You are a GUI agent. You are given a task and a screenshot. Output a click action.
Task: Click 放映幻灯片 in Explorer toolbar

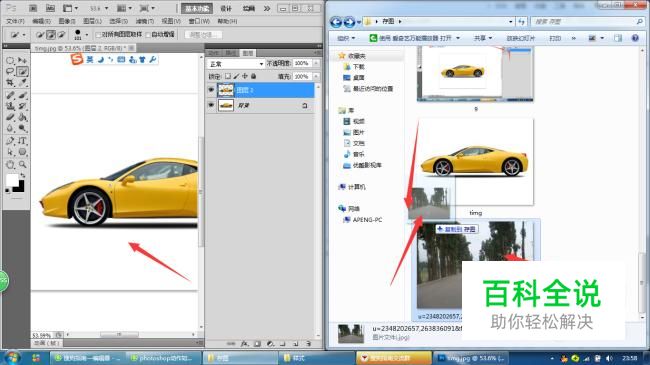click(520, 38)
